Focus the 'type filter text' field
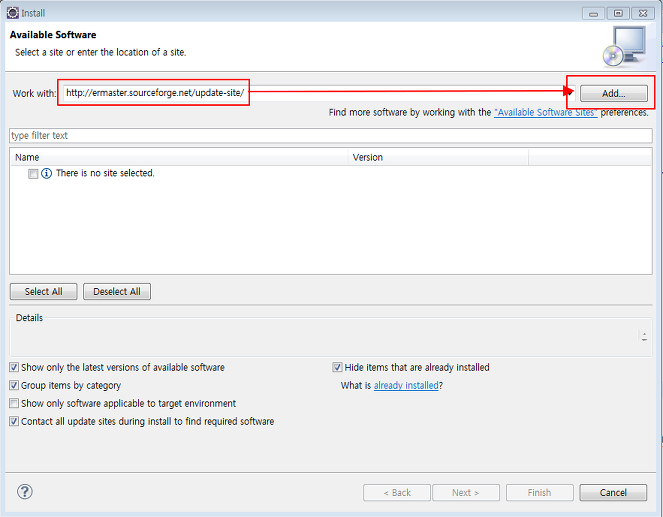This screenshot has width=663, height=517. 331,136
